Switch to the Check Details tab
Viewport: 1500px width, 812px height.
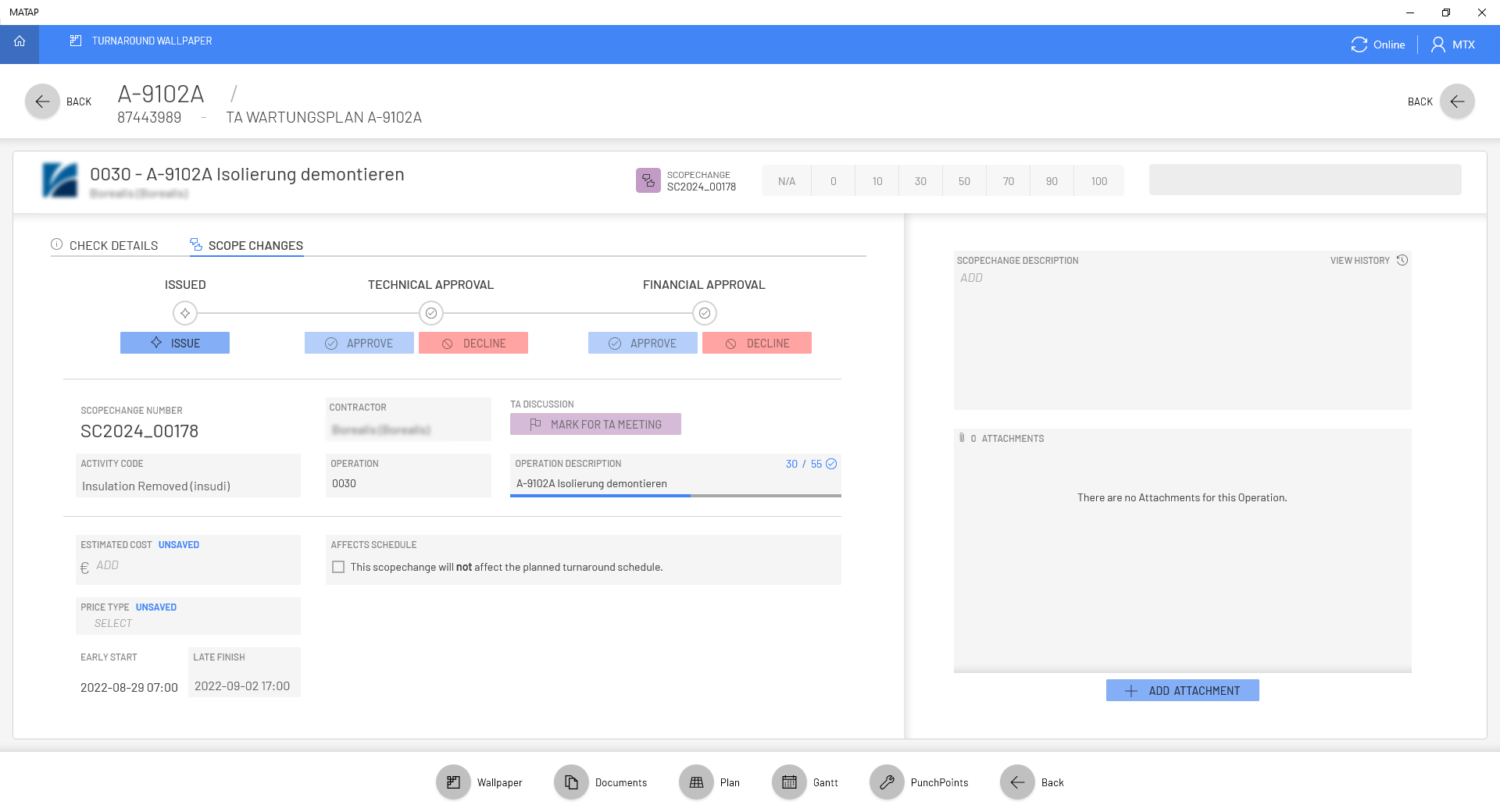tap(105, 245)
